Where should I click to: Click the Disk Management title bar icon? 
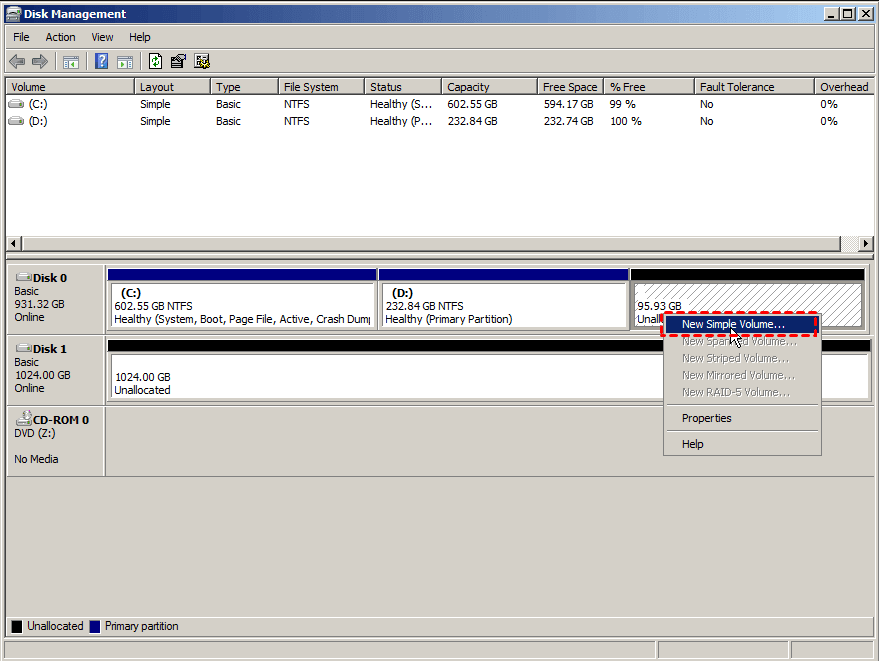pos(13,13)
